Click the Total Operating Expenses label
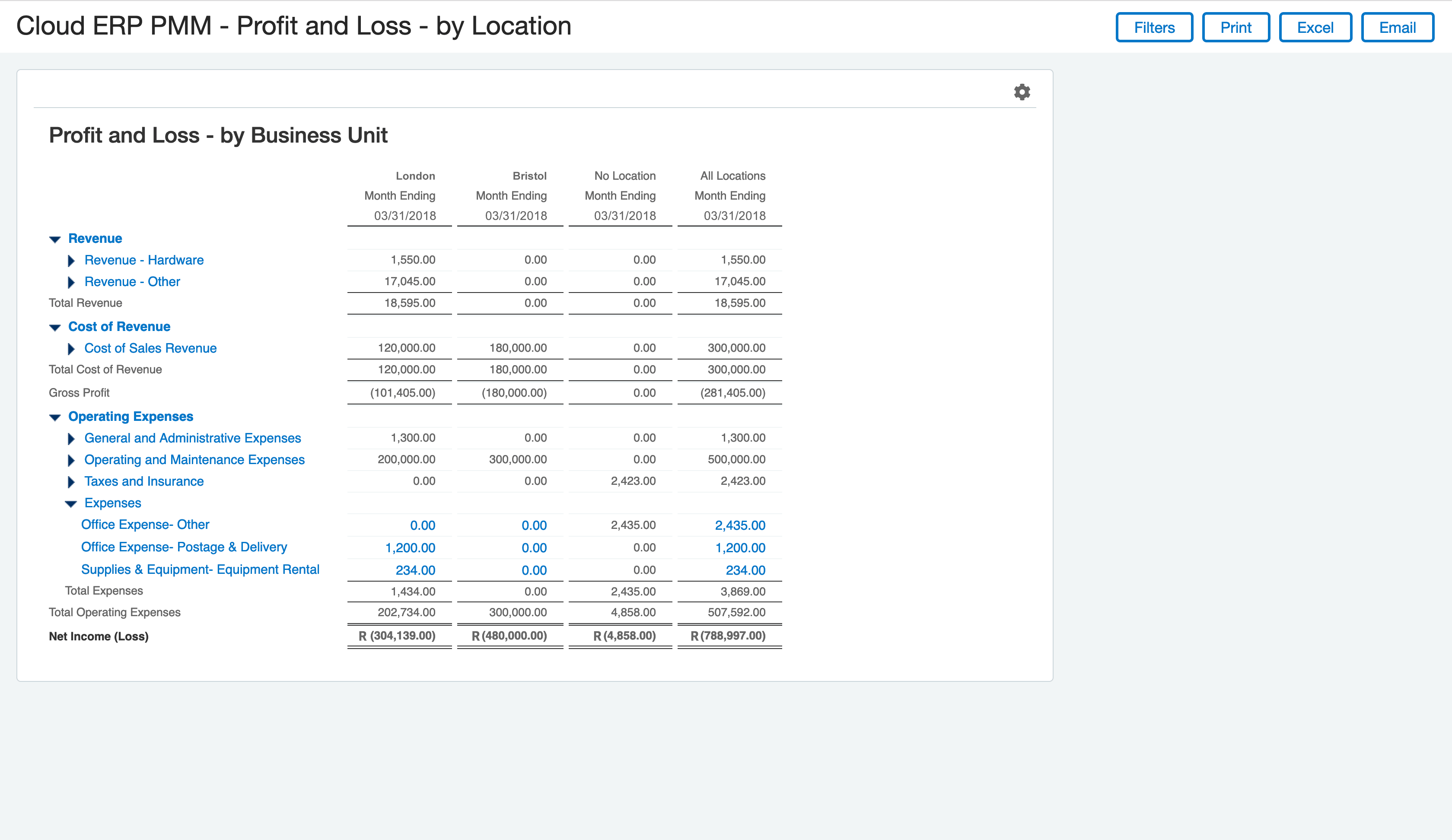Image resolution: width=1452 pixels, height=840 pixels. 115,612
